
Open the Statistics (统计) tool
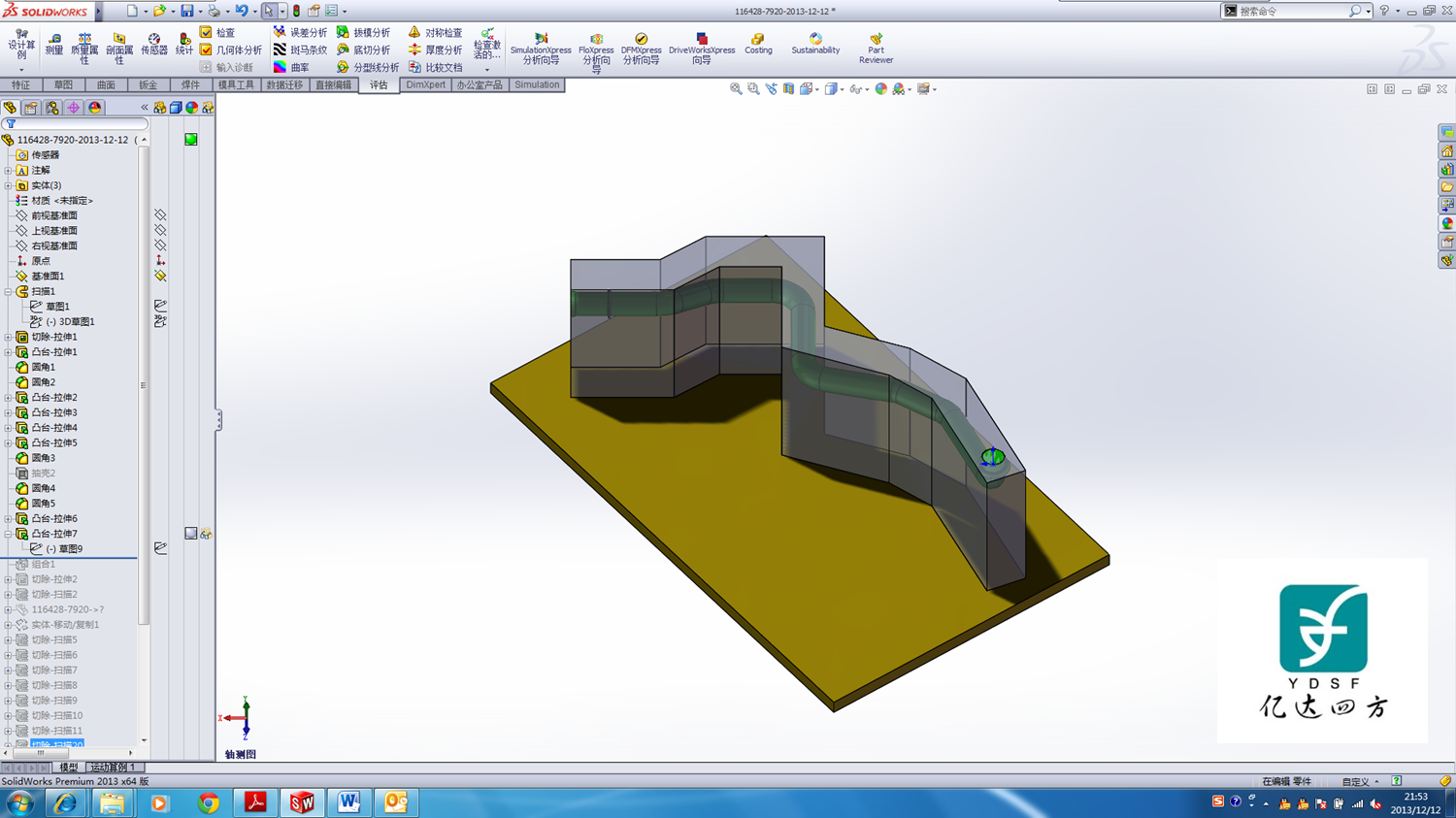click(x=184, y=44)
